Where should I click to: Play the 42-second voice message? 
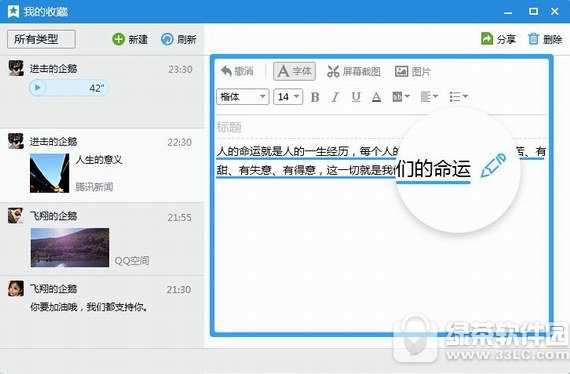point(37,88)
